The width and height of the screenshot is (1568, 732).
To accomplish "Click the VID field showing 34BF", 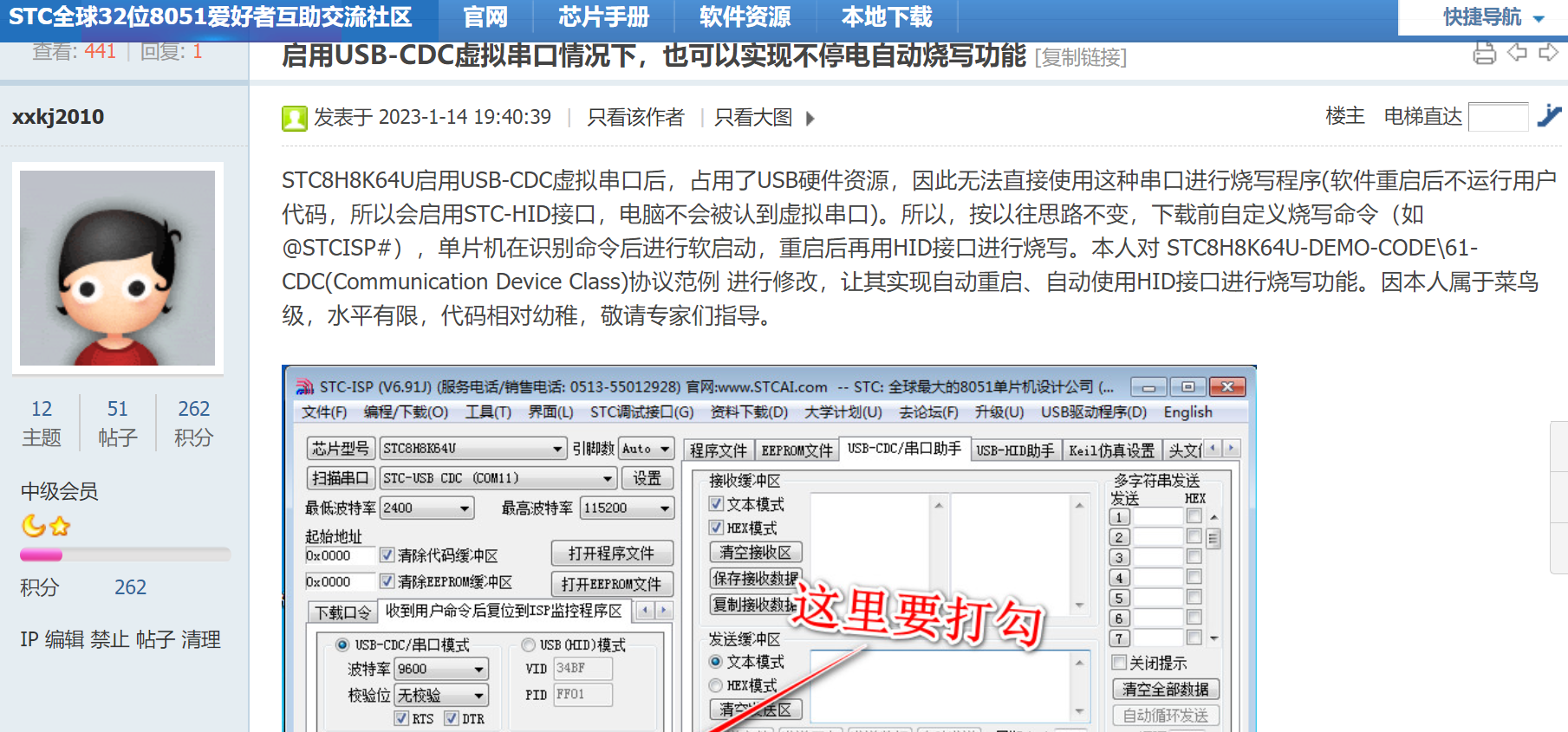I will point(582,669).
